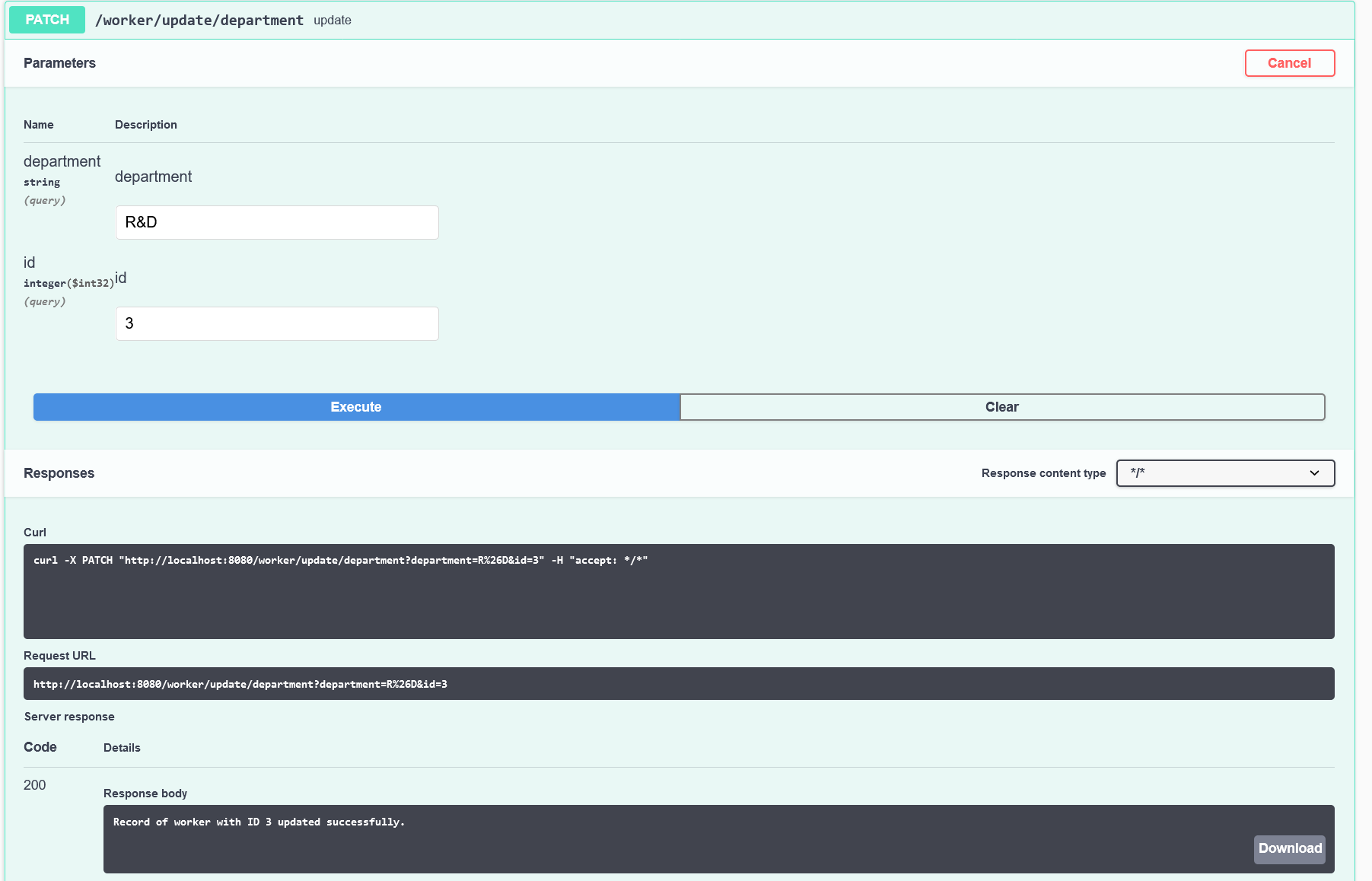Click the 'integer($int32)' type label
Screen dimensions: 1372x881
[68, 283]
